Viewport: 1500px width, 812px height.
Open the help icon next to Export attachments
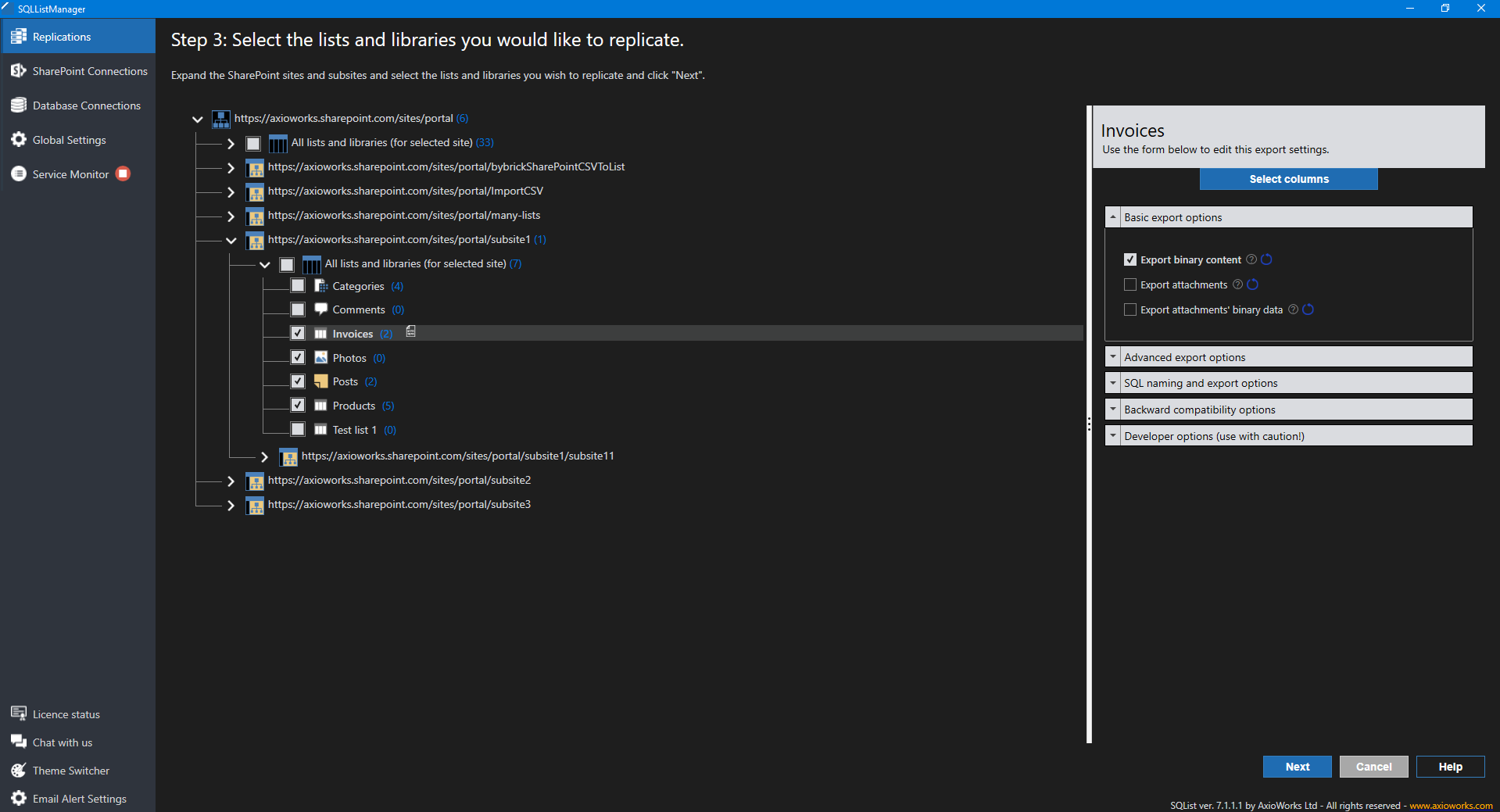pos(1237,284)
